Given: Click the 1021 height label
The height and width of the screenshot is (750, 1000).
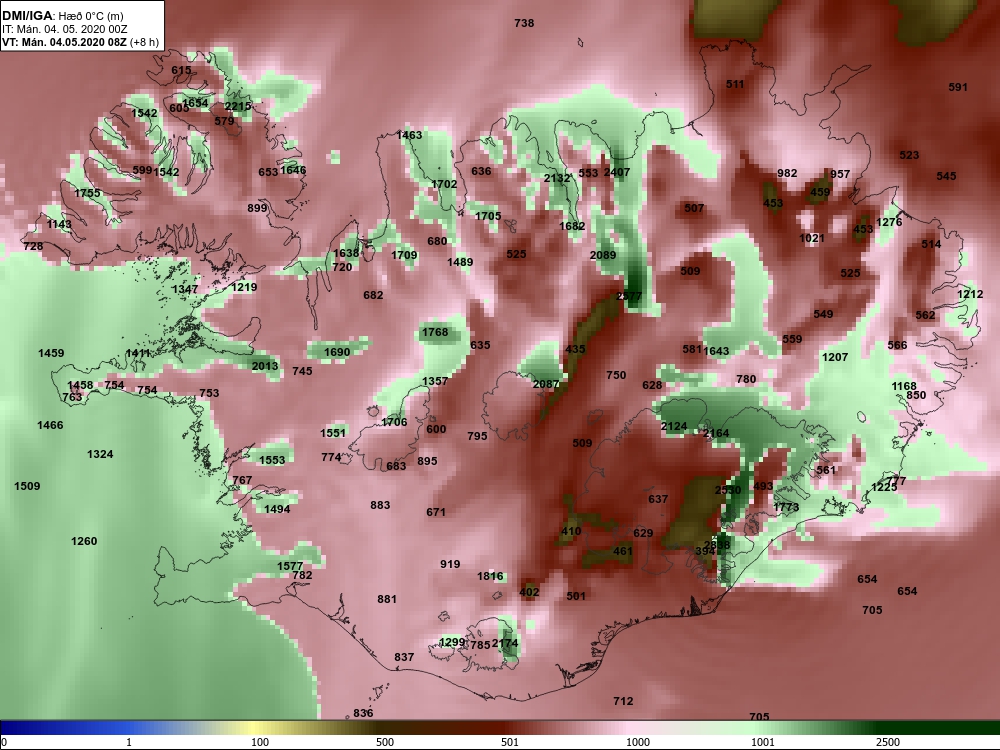Looking at the screenshot, I should click(x=812, y=238).
